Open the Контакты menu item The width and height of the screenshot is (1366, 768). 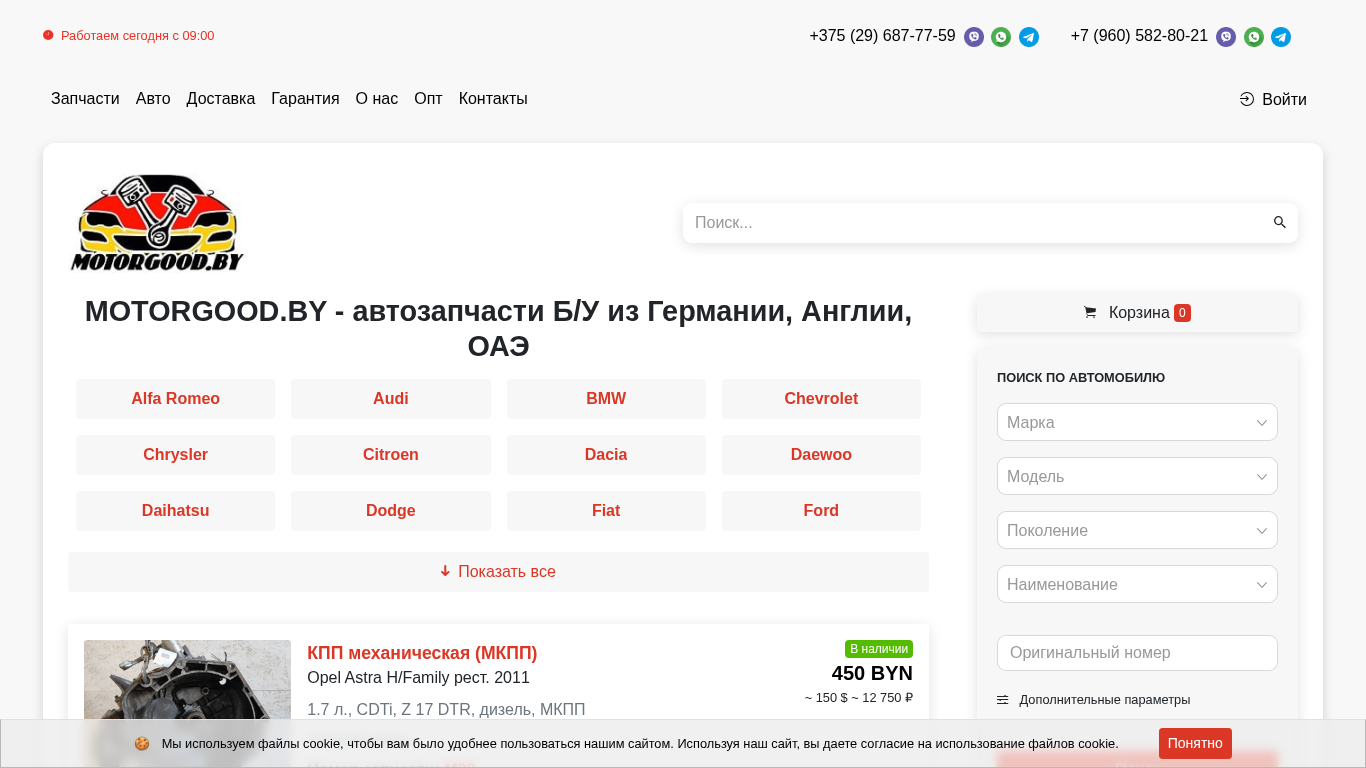pos(493,99)
